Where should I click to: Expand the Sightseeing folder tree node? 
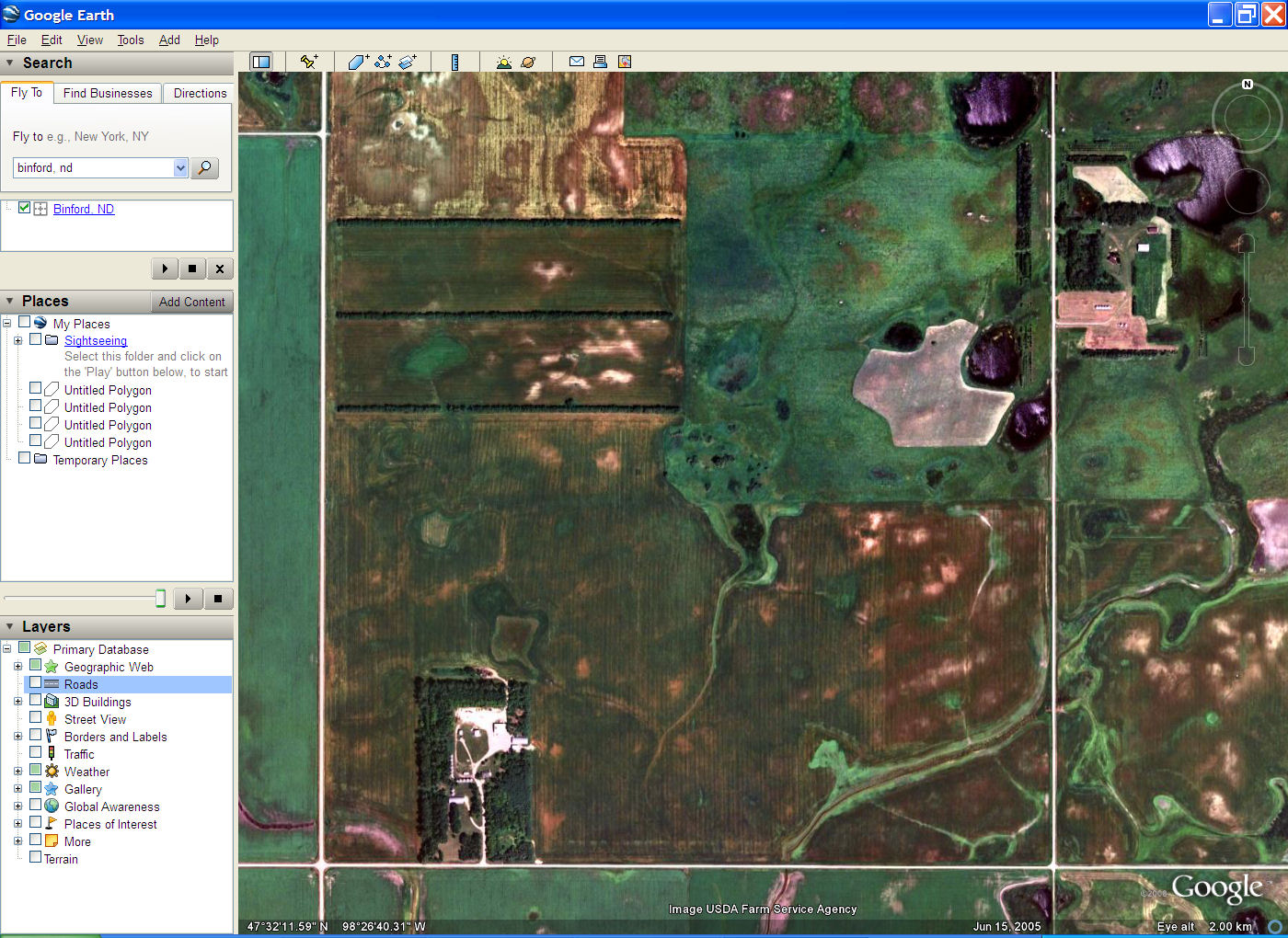(17, 340)
